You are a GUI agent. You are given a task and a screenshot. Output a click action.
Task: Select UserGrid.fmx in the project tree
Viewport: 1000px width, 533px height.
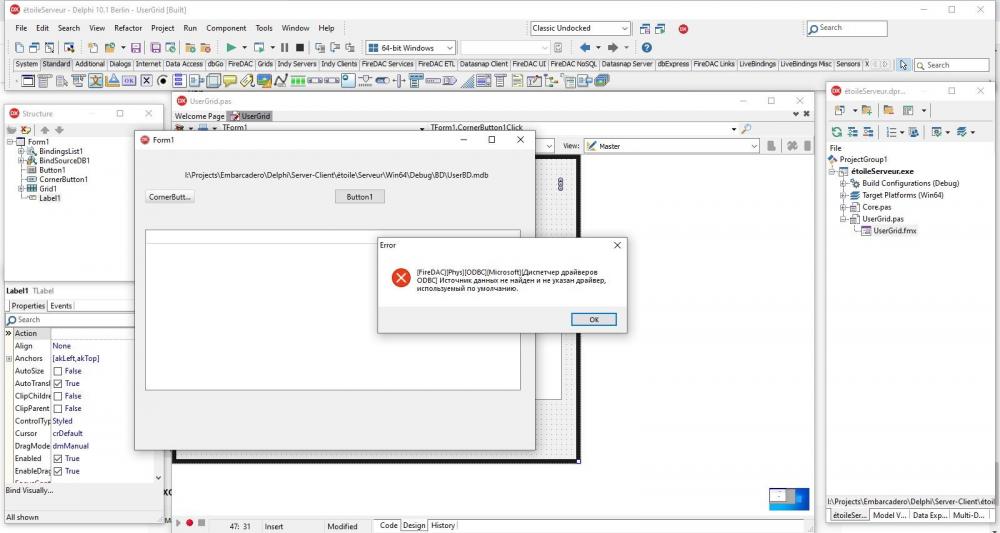point(894,231)
